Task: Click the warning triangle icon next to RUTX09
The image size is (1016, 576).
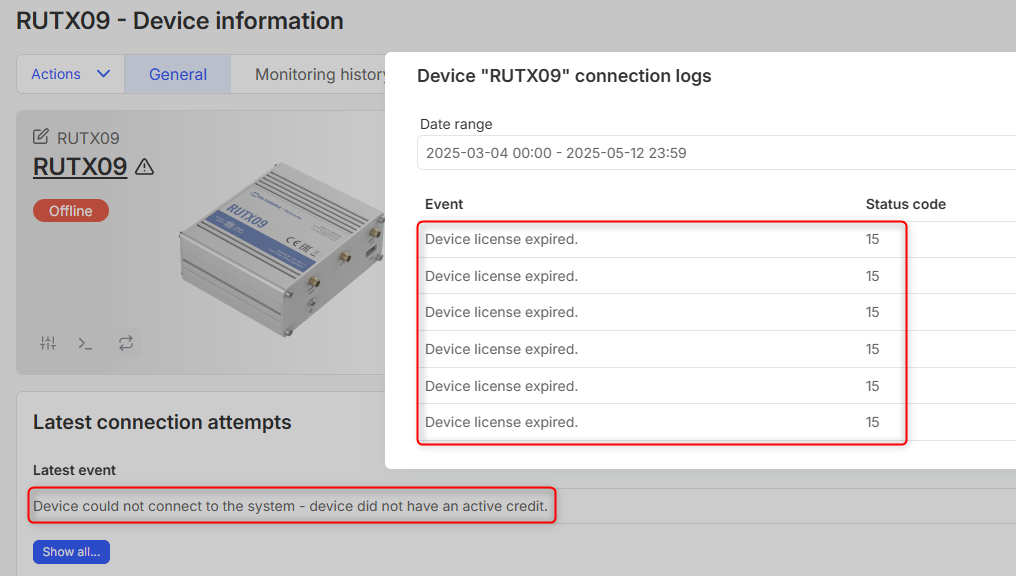Action: pyautogui.click(x=144, y=167)
